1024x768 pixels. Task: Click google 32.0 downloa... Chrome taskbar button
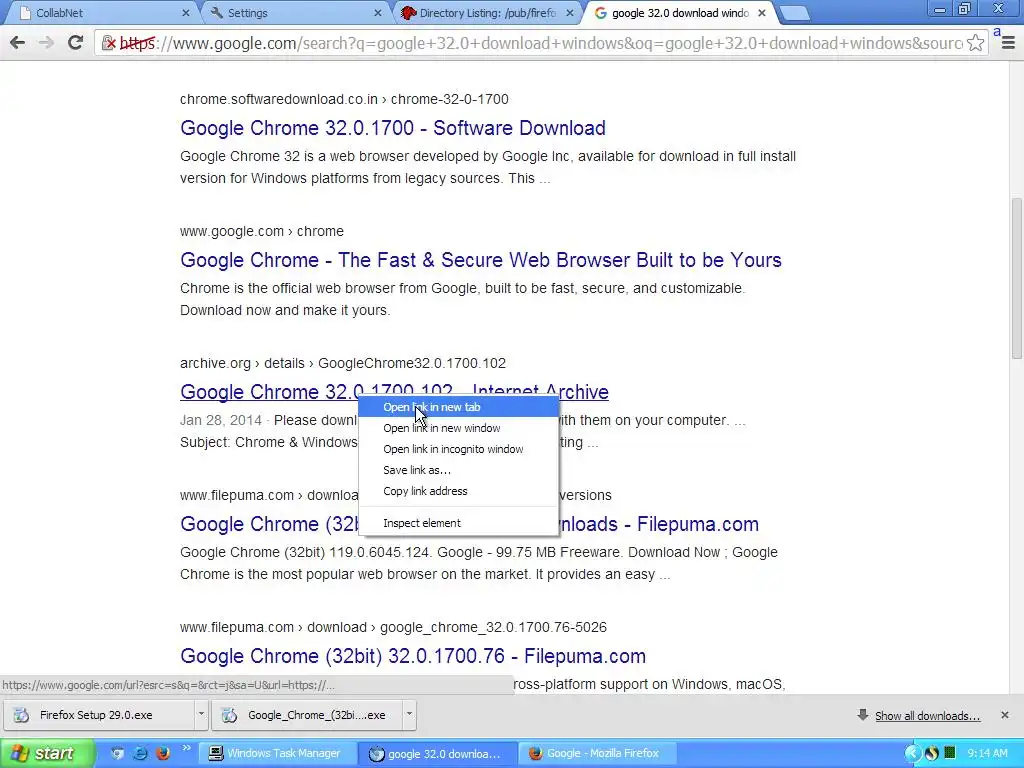click(x=436, y=754)
